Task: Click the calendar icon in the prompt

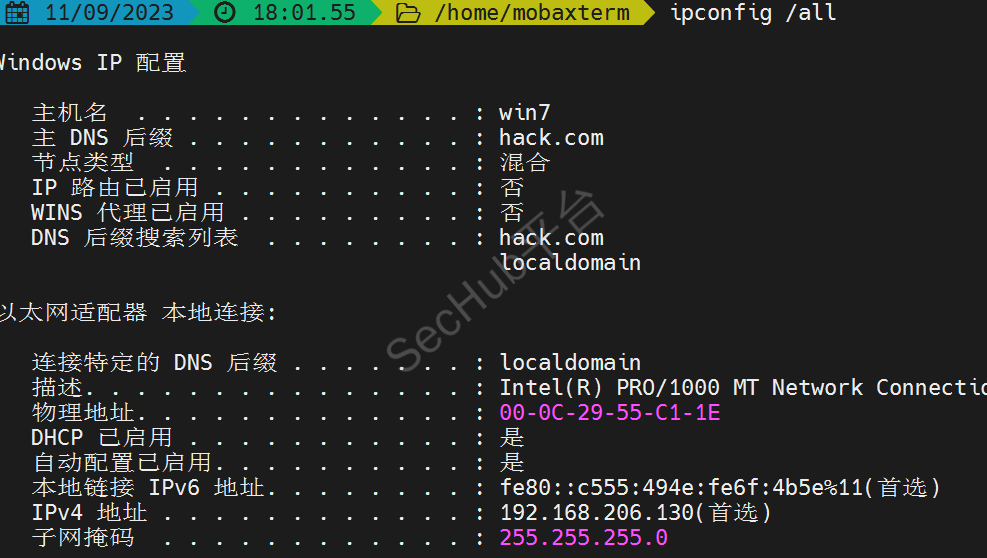Action: point(17,13)
